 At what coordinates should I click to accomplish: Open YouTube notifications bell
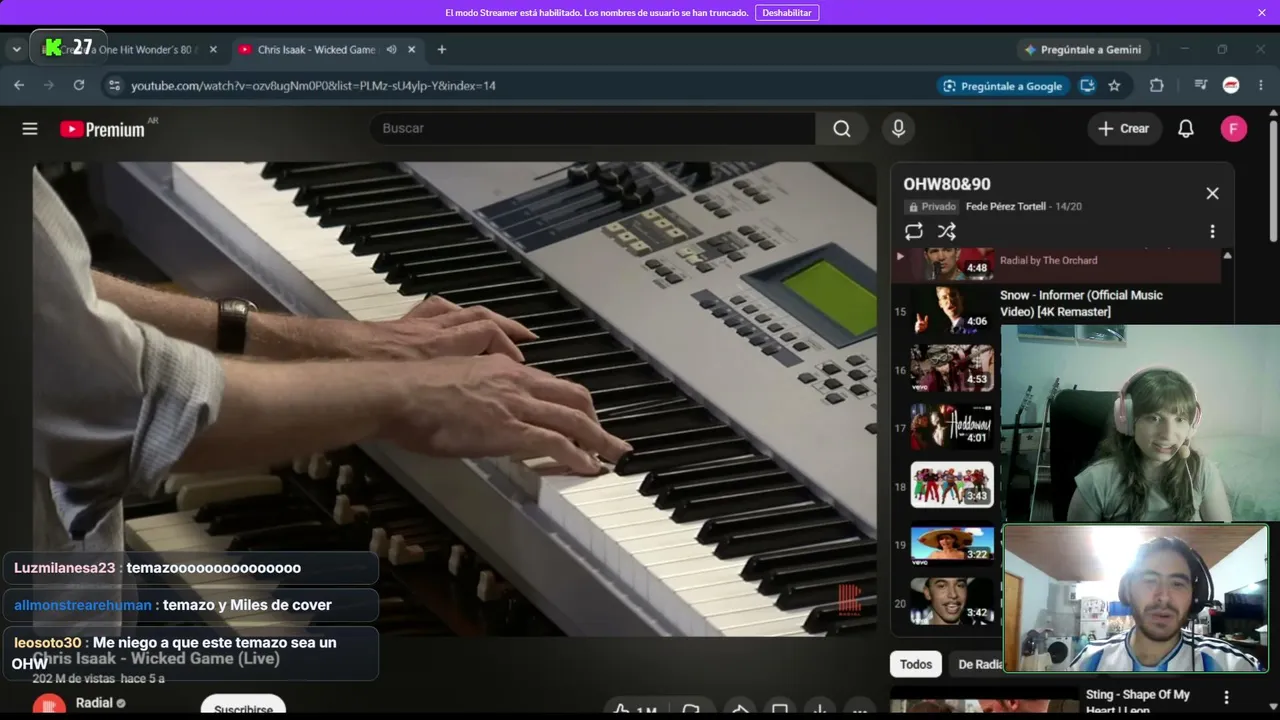point(1186,128)
